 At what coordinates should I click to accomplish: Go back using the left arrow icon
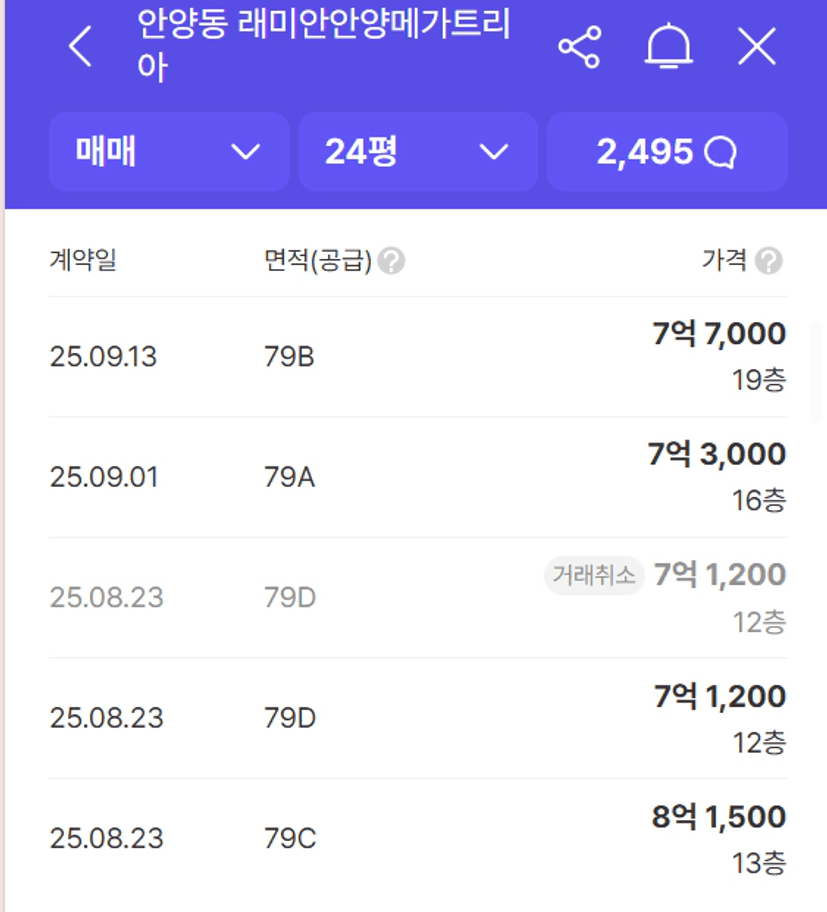pyautogui.click(x=80, y=47)
